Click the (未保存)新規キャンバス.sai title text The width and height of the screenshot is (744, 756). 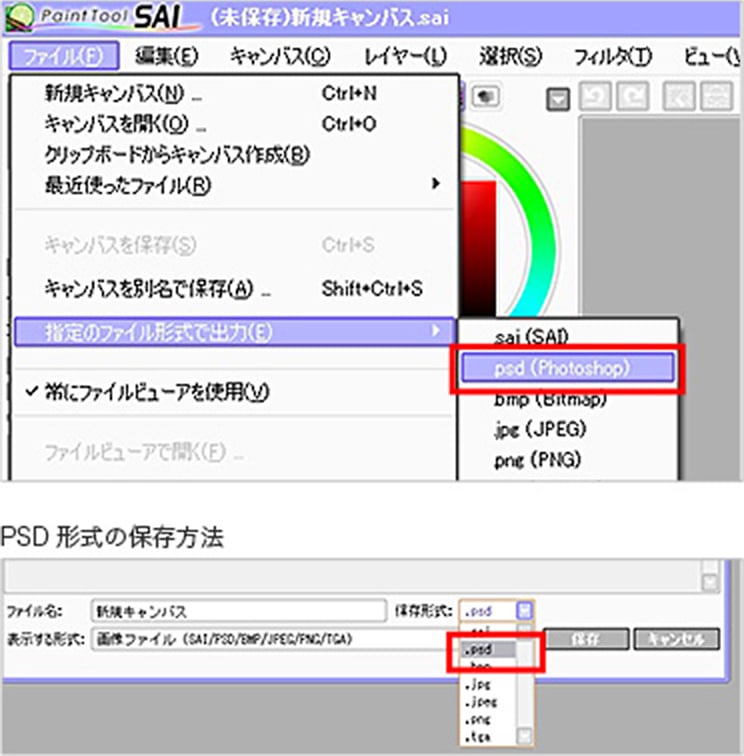click(x=329, y=18)
